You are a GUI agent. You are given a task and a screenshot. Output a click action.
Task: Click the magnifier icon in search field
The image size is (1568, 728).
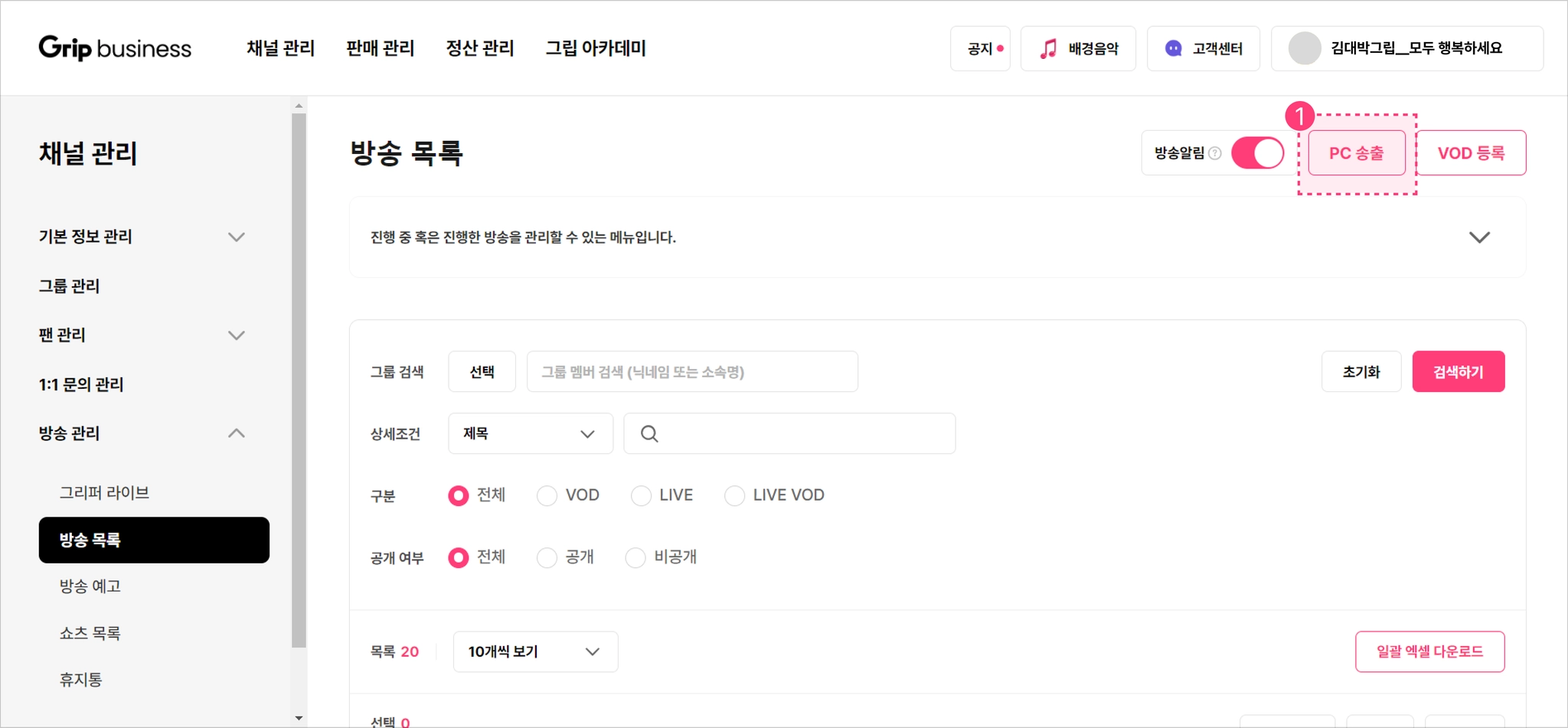[649, 434]
